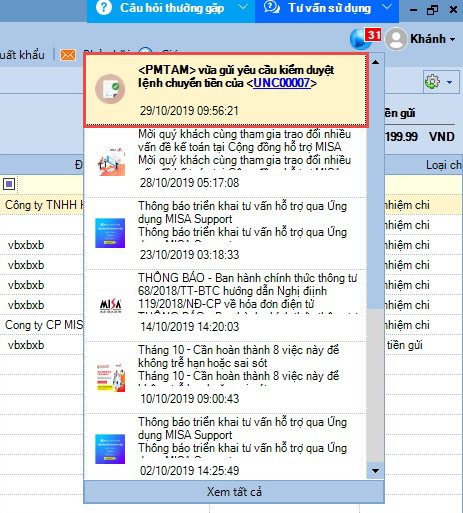This screenshot has width=463, height=513.
Task: Click the notification list scrollbar up arrow
Action: (375, 62)
